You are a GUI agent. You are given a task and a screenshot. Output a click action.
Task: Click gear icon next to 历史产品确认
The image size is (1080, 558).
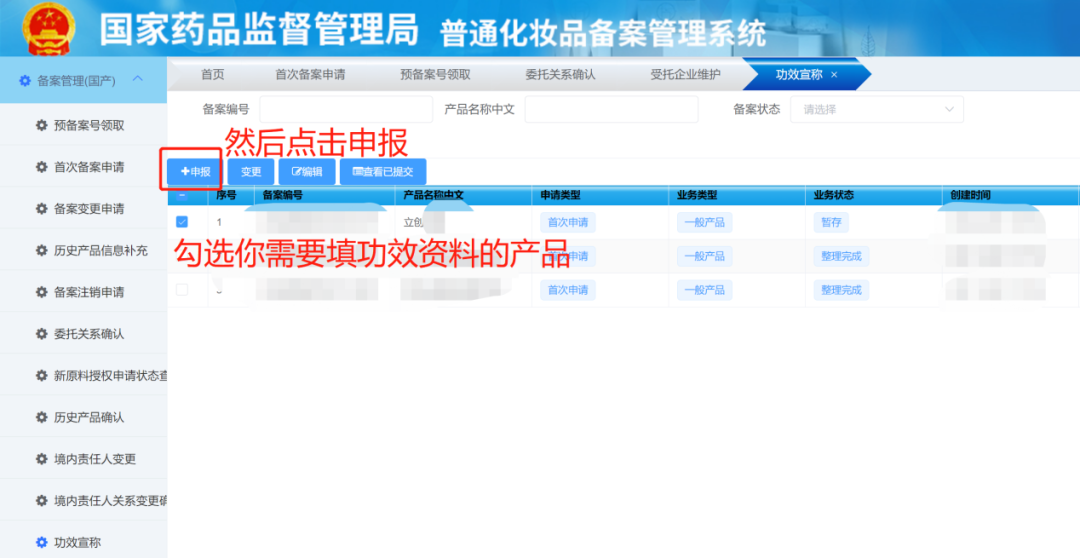pos(41,417)
